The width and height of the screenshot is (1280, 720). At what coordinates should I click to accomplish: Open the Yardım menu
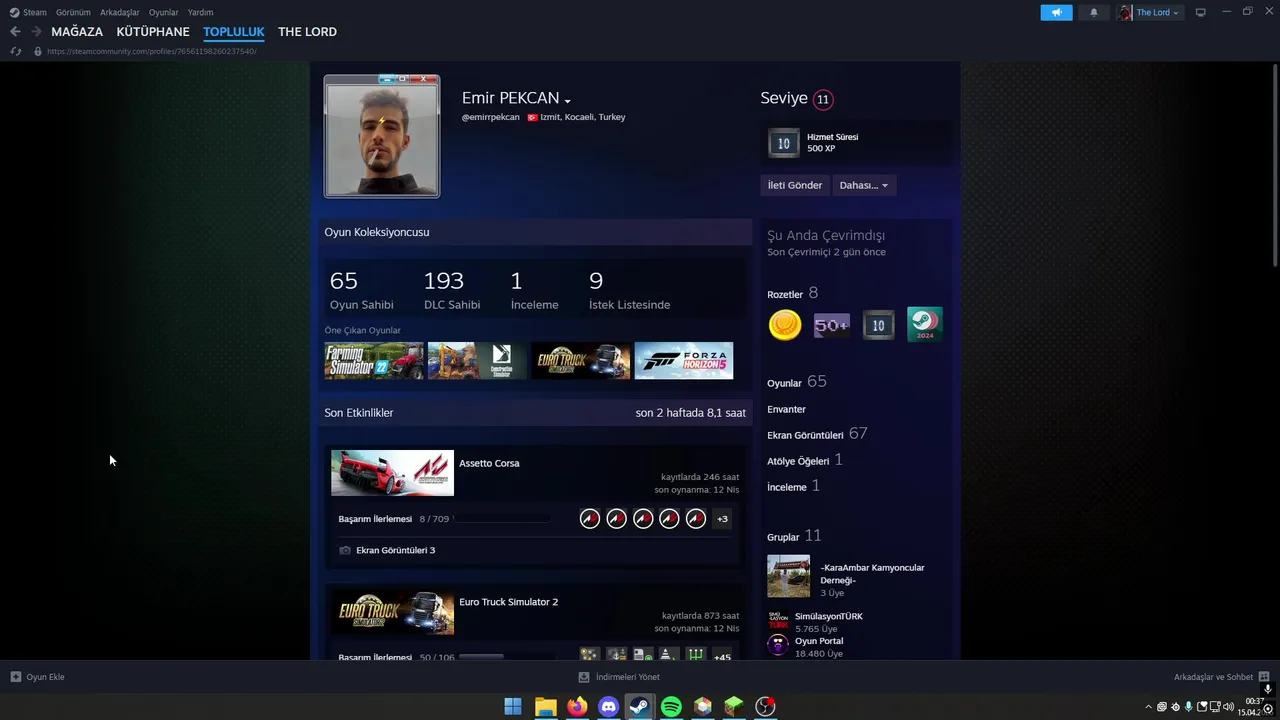[200, 12]
